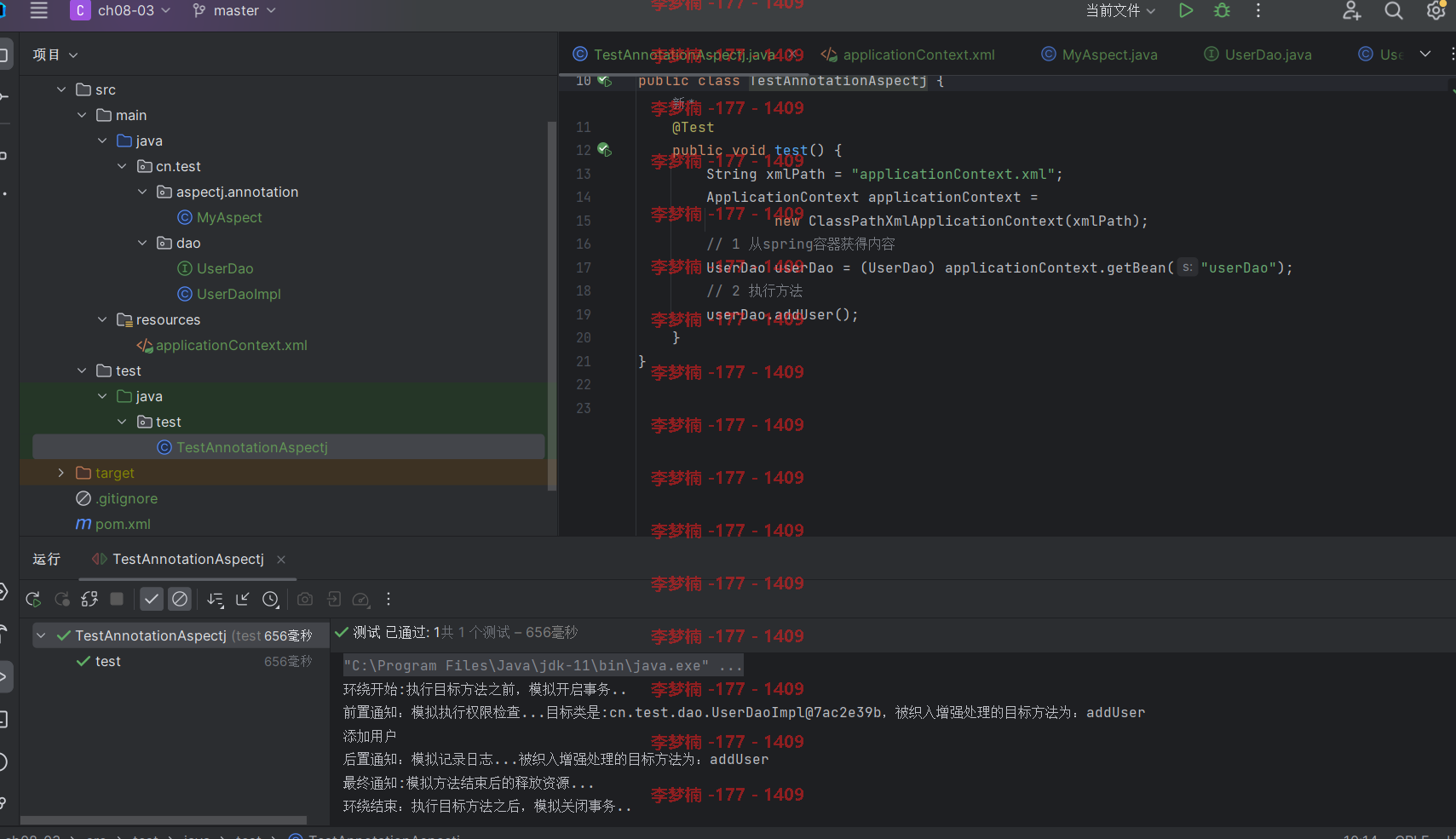Click the Stop process square
Screen dimensions: 1456x839
click(x=117, y=599)
